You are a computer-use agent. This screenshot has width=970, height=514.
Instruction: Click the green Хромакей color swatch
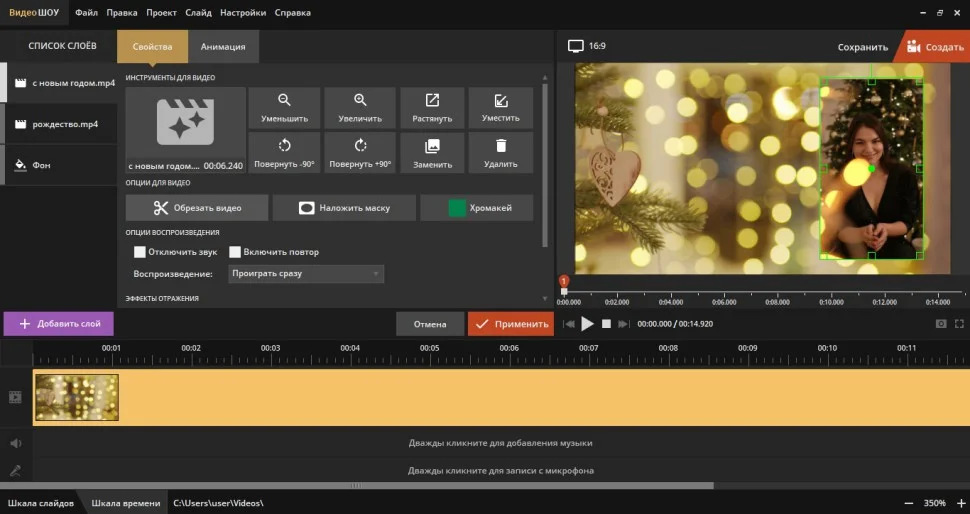coord(457,208)
